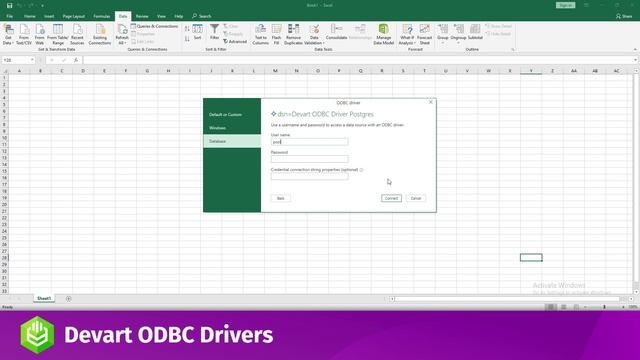Create a Forecast Sheet
The height and width of the screenshot is (360, 640).
click(x=424, y=34)
